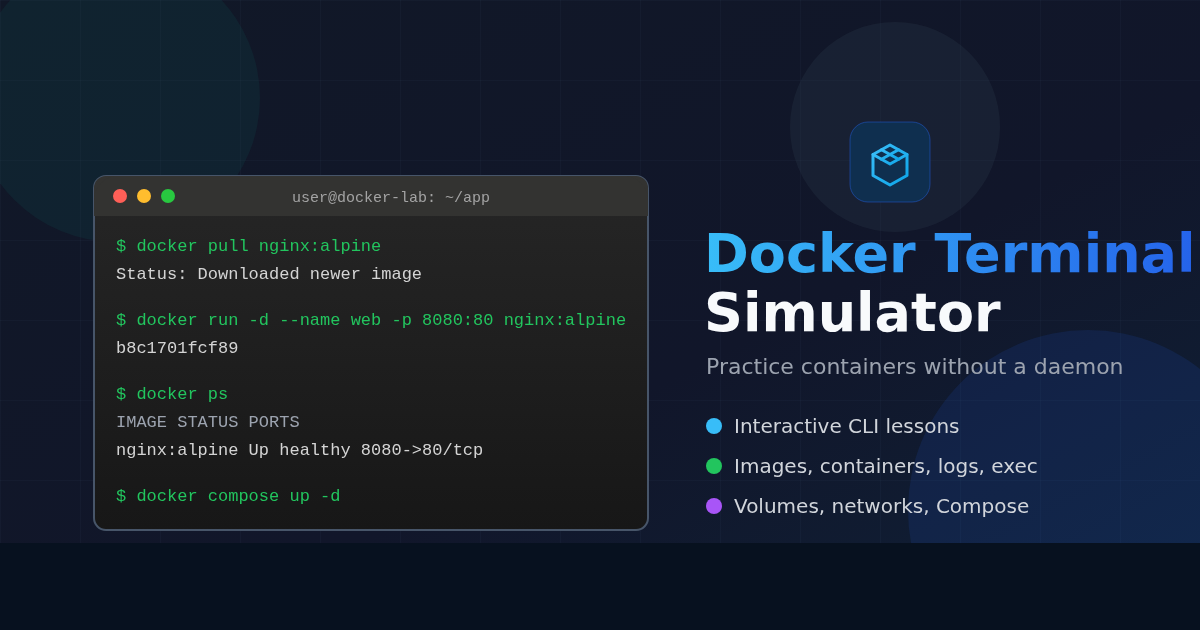This screenshot has width=1200, height=630.
Task: Select the docker pull nginx:alpine command line
Action: (x=248, y=246)
